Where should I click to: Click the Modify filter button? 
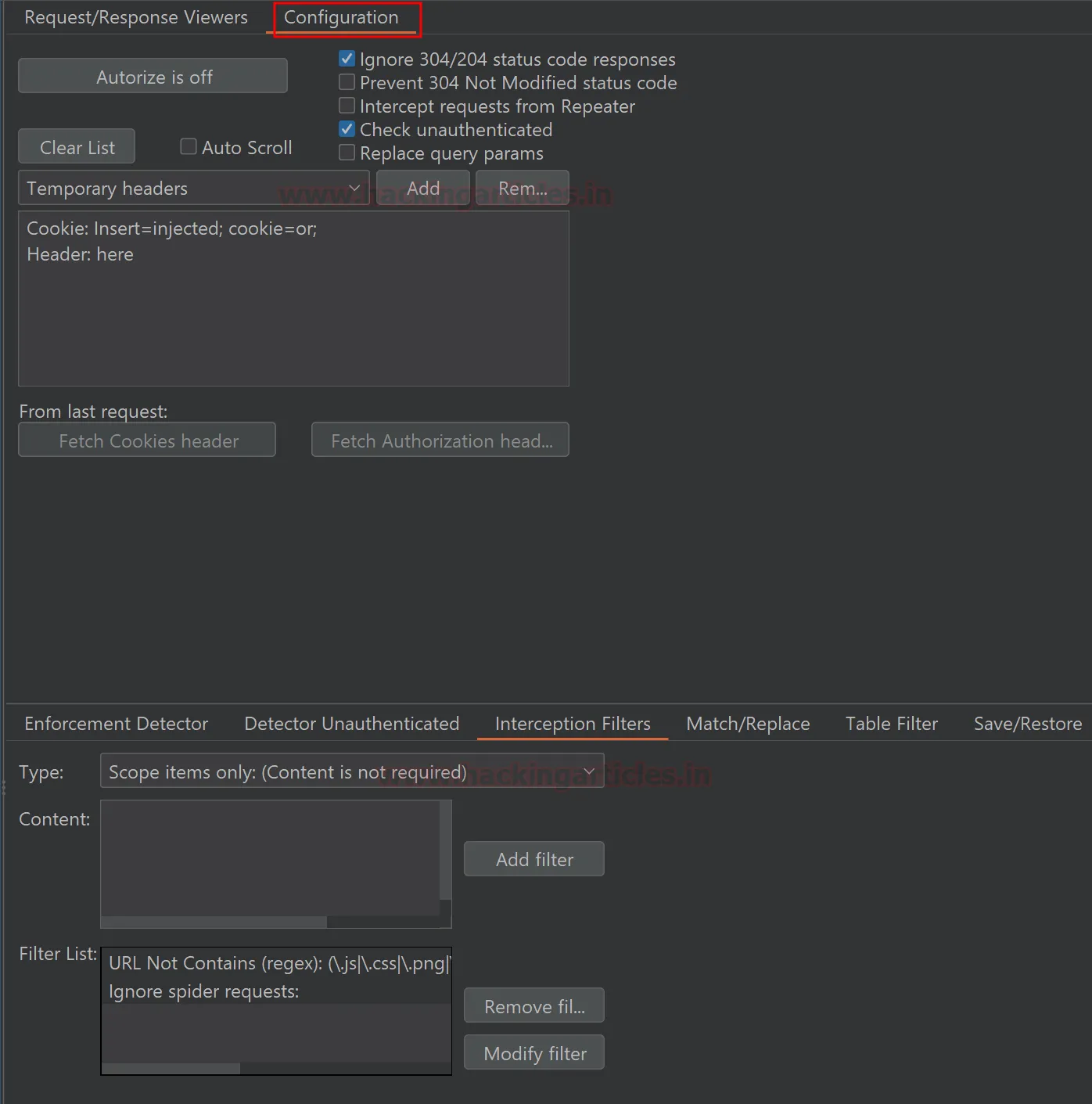pos(534,1053)
